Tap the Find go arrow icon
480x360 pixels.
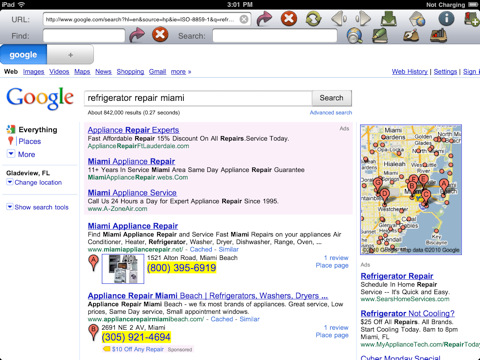pos(137,35)
